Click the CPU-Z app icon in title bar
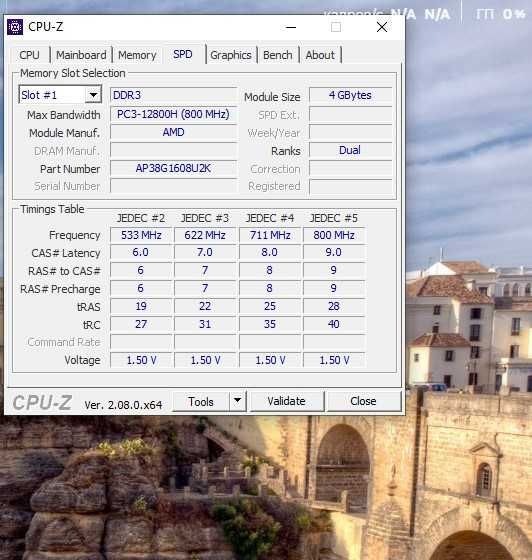The image size is (532, 560). (x=15, y=27)
